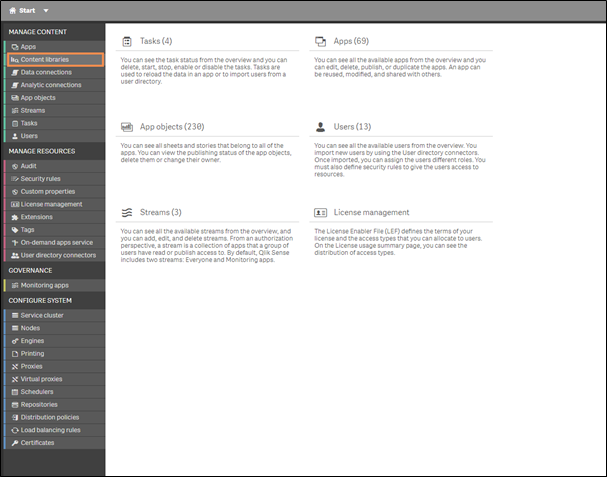Click the Tags label icon
The height and width of the screenshot is (477, 607).
click(x=15, y=230)
